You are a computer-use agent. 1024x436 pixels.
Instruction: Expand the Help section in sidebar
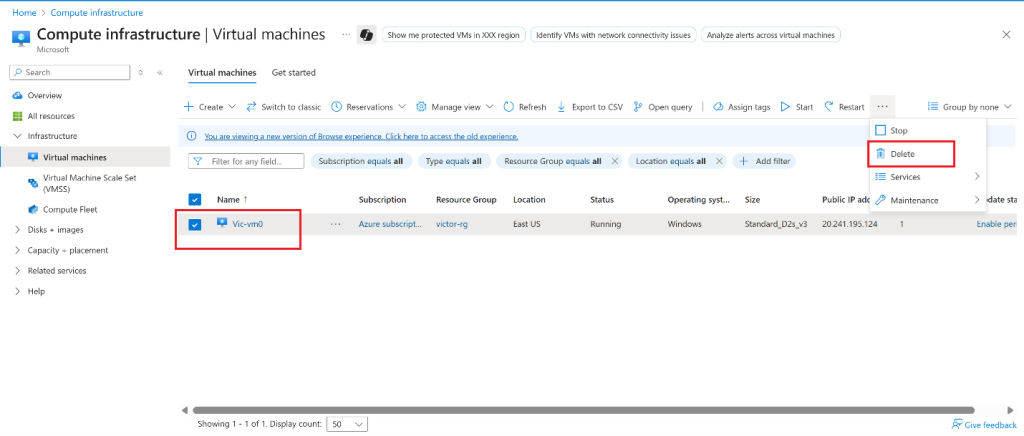pyautogui.click(x=18, y=291)
